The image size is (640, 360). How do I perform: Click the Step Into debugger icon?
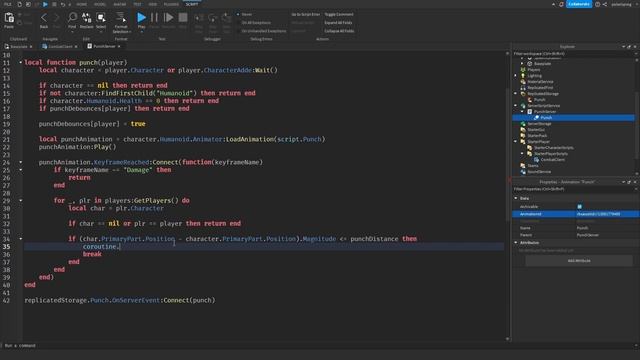click(x=199, y=18)
